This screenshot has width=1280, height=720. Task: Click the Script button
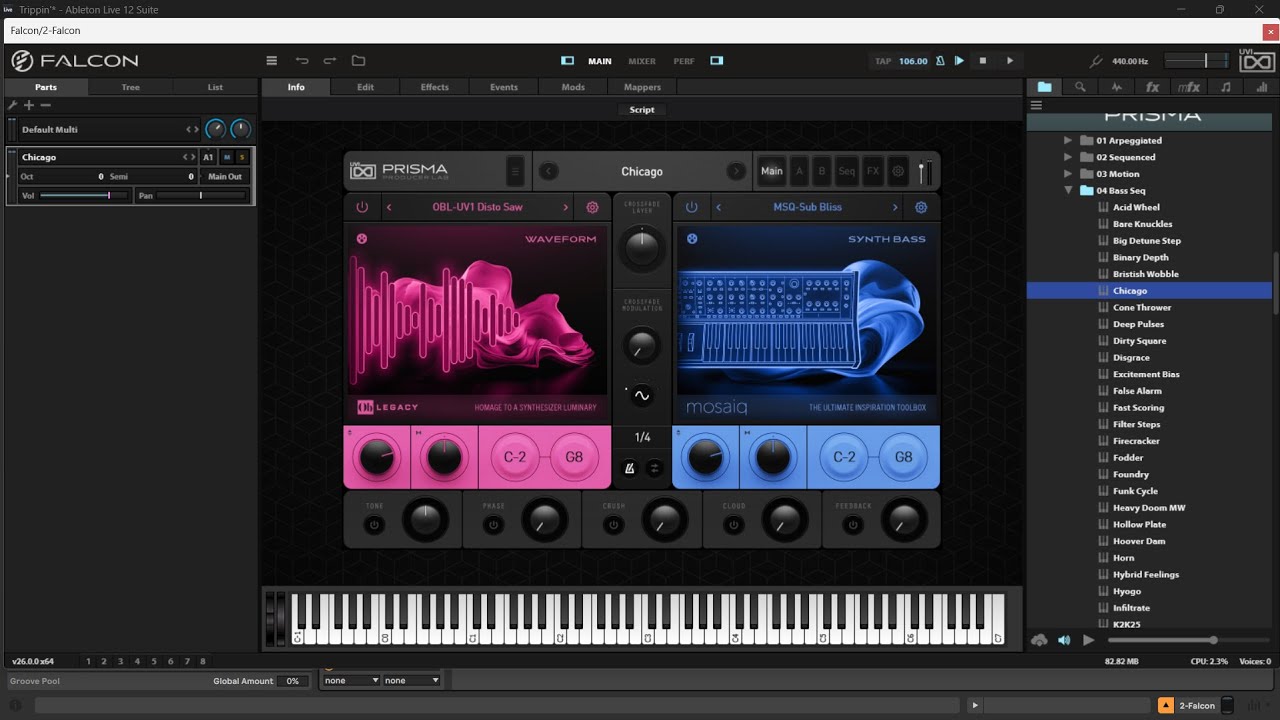642,110
